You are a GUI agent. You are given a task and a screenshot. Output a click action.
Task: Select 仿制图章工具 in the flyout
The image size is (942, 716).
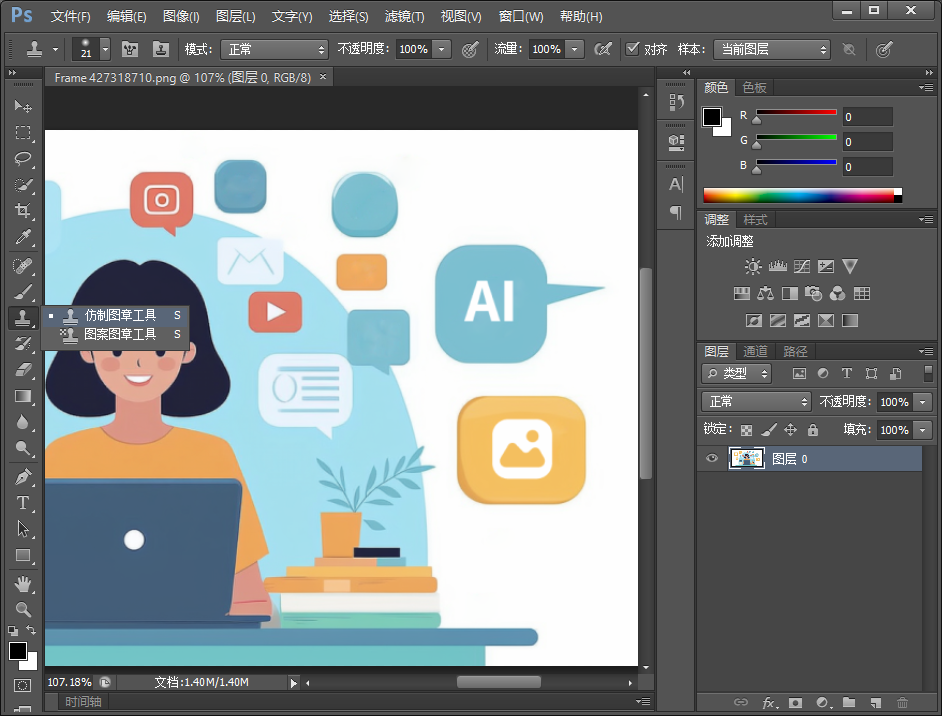click(120, 315)
